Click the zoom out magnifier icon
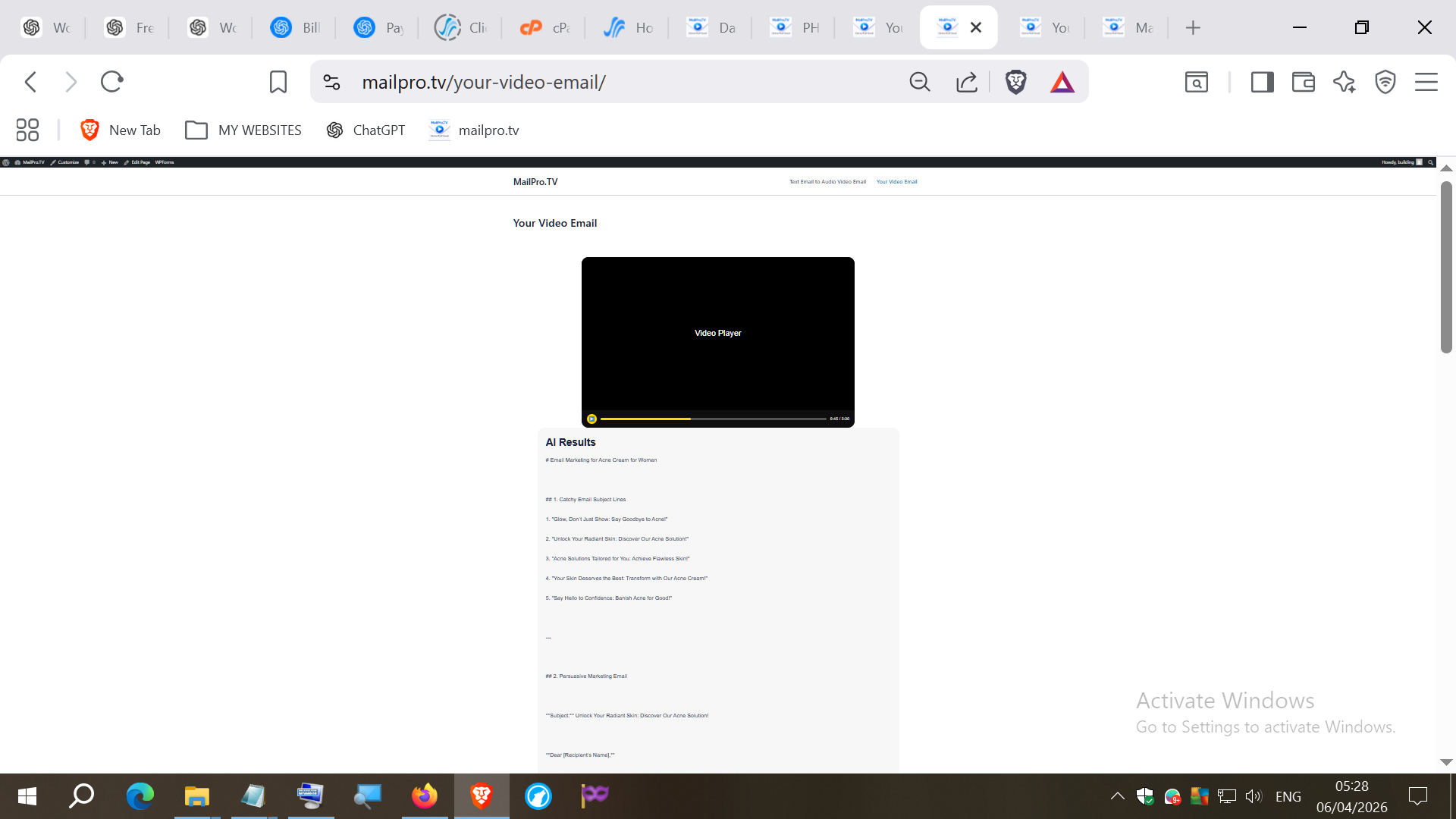Screen dimensions: 1456x819 tap(919, 82)
